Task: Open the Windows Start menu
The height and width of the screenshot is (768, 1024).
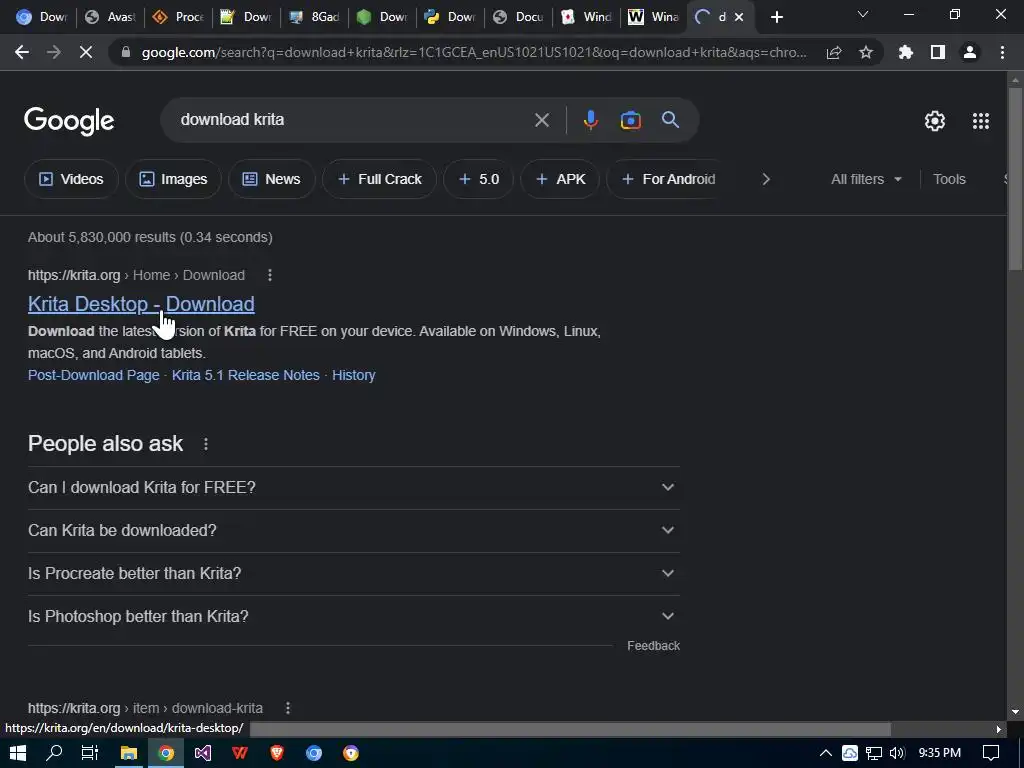Action: 18,753
